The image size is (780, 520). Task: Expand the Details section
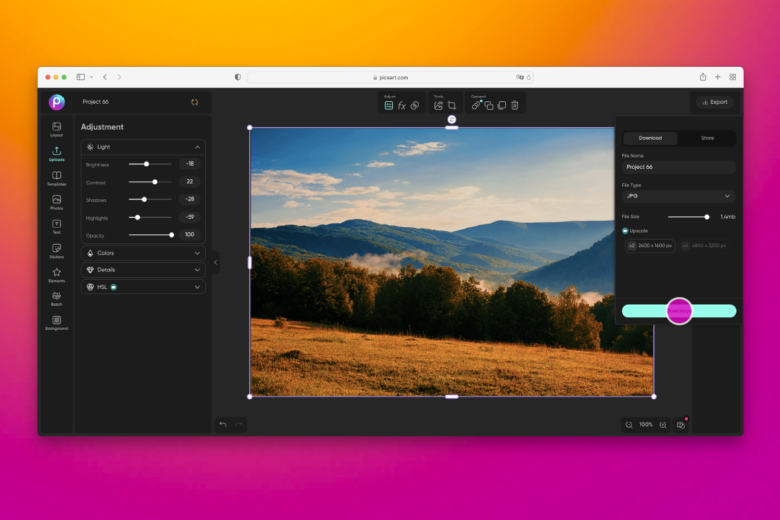(143, 270)
